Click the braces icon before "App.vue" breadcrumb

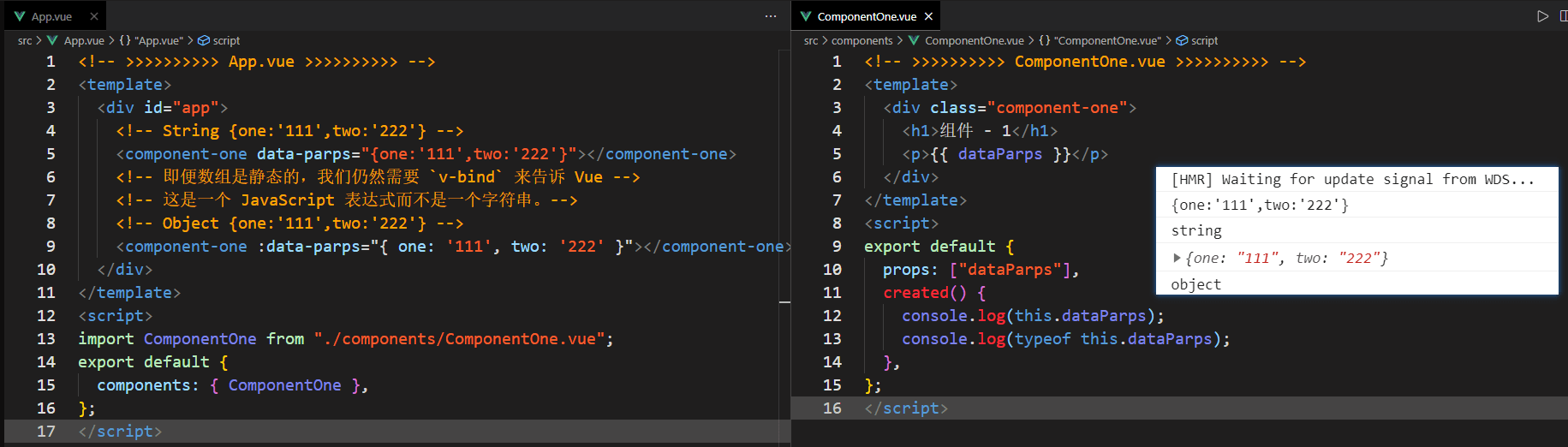click(x=125, y=40)
